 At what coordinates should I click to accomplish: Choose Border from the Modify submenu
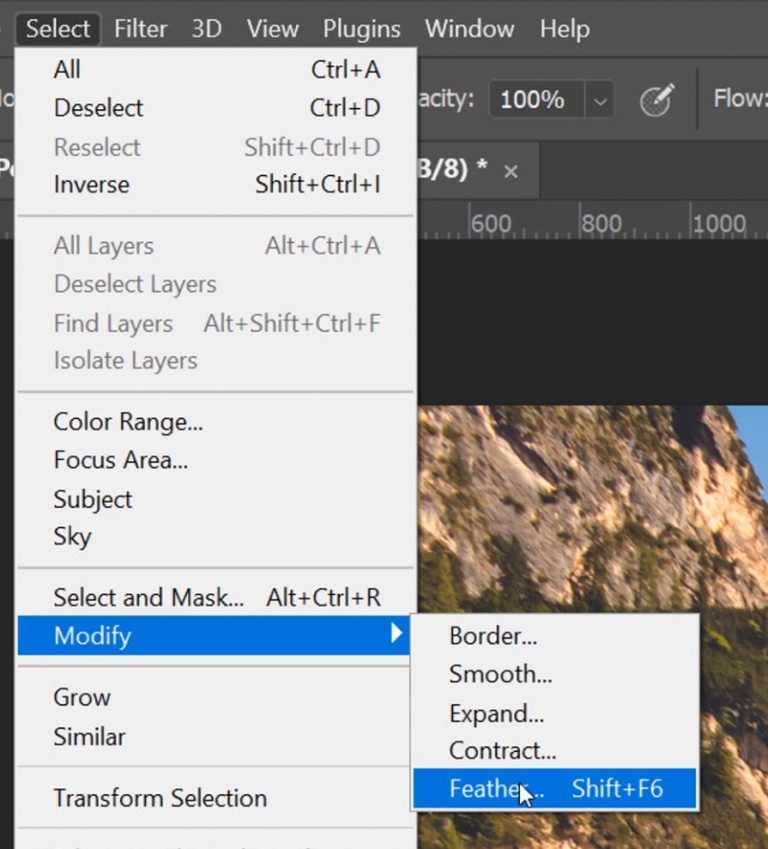(492, 635)
